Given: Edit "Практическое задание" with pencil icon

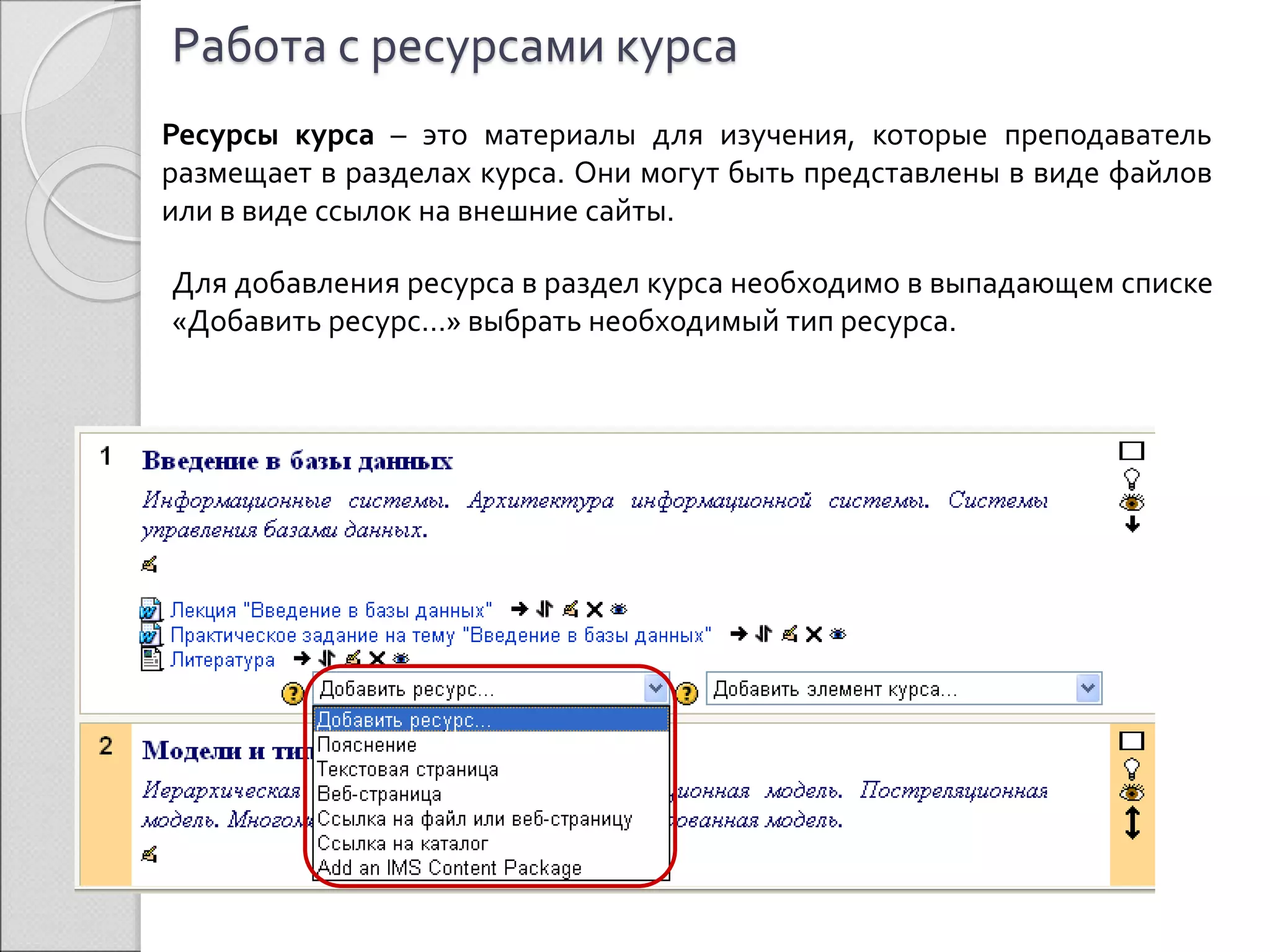Looking at the screenshot, I should pyautogui.click(x=789, y=634).
